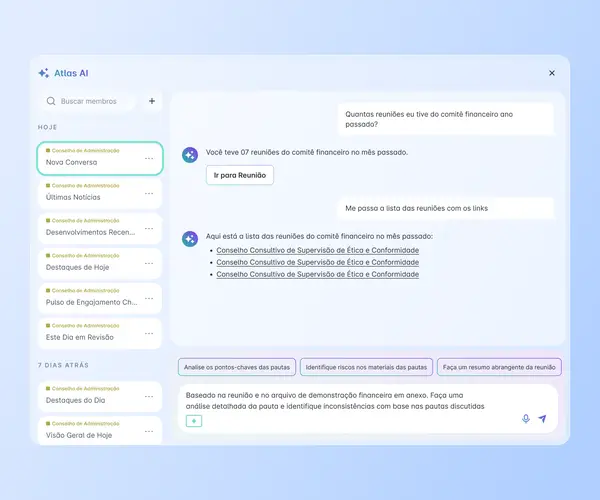Activate the microphone voice input
Image resolution: width=600 pixels, height=500 pixels.
click(x=526, y=419)
